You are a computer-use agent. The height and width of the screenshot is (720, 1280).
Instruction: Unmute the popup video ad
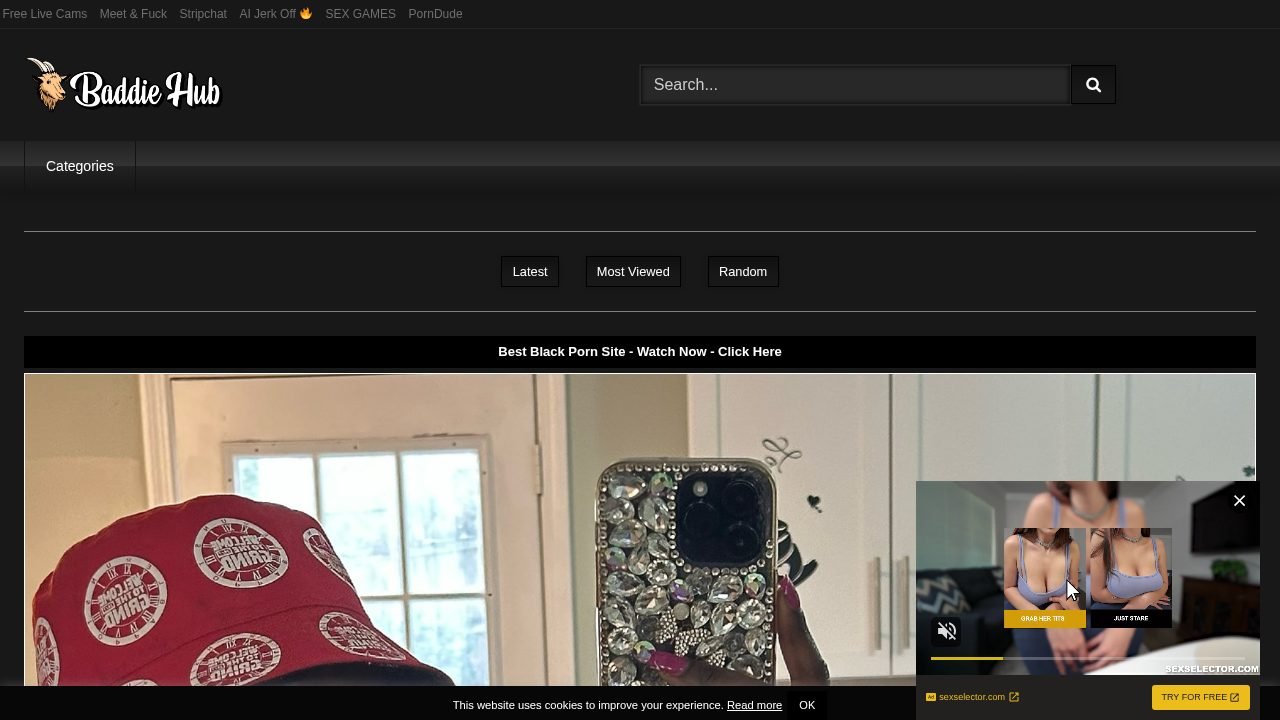tap(947, 631)
